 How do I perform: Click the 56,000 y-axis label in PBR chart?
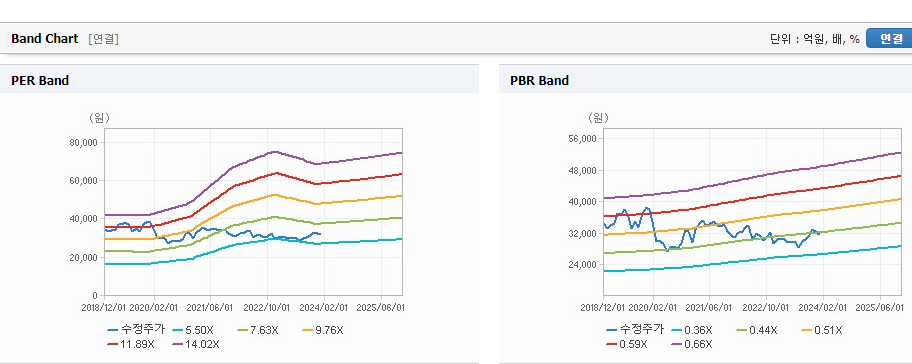[583, 139]
